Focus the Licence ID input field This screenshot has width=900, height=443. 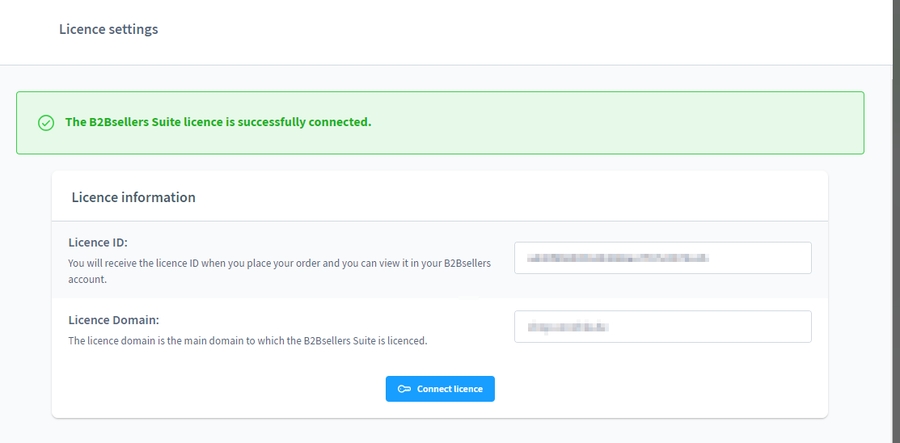click(662, 258)
